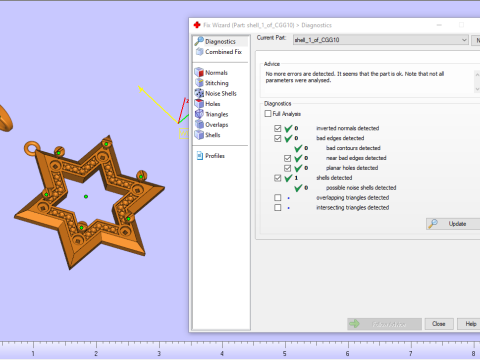Uncheck bad edges detected checkbox
480x360 pixels.
click(x=278, y=138)
